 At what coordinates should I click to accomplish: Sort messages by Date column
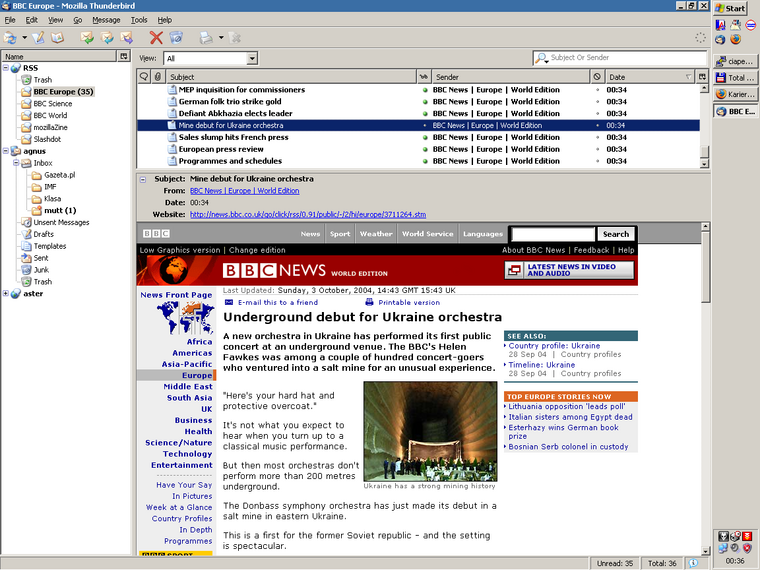650,77
